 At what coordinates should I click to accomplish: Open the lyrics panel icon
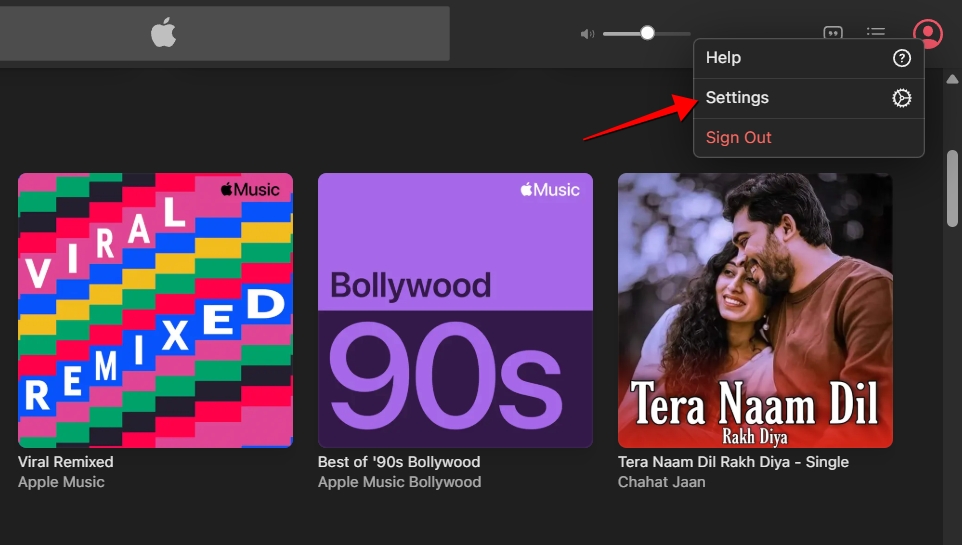click(833, 32)
